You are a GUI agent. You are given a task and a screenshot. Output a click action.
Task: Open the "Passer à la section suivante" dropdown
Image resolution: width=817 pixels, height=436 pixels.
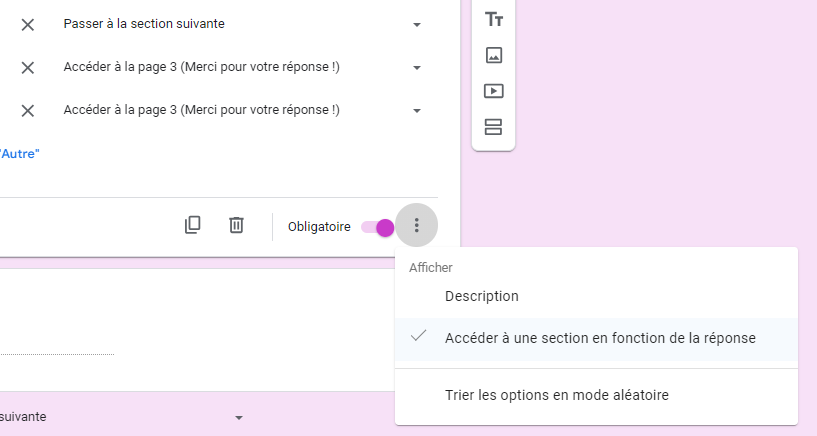(240, 24)
